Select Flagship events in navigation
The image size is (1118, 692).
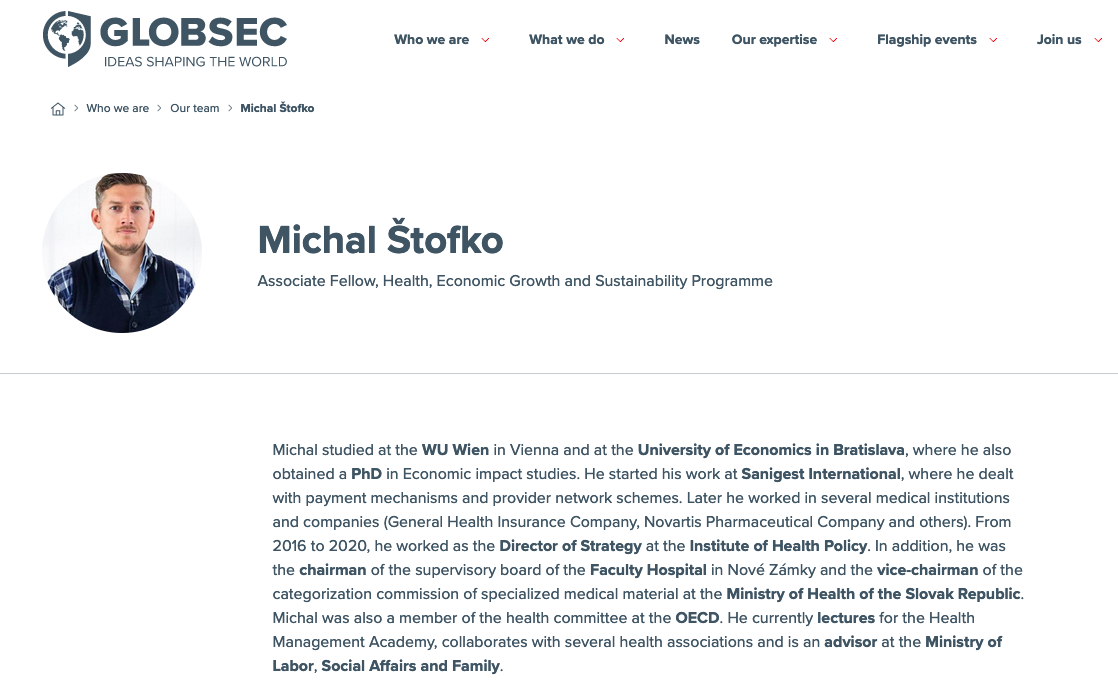[x=926, y=40]
